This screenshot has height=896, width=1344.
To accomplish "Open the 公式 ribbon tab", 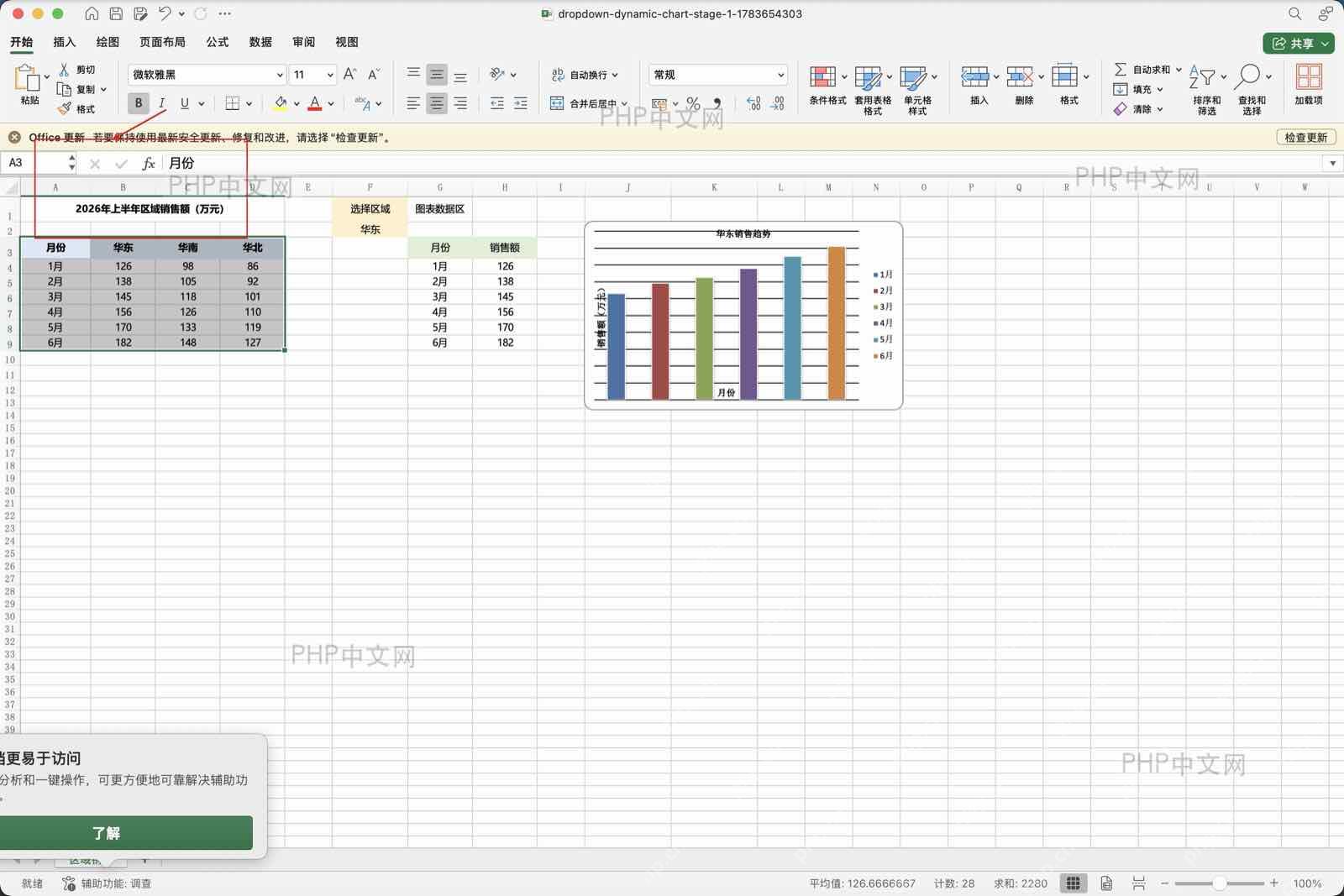I will point(218,42).
